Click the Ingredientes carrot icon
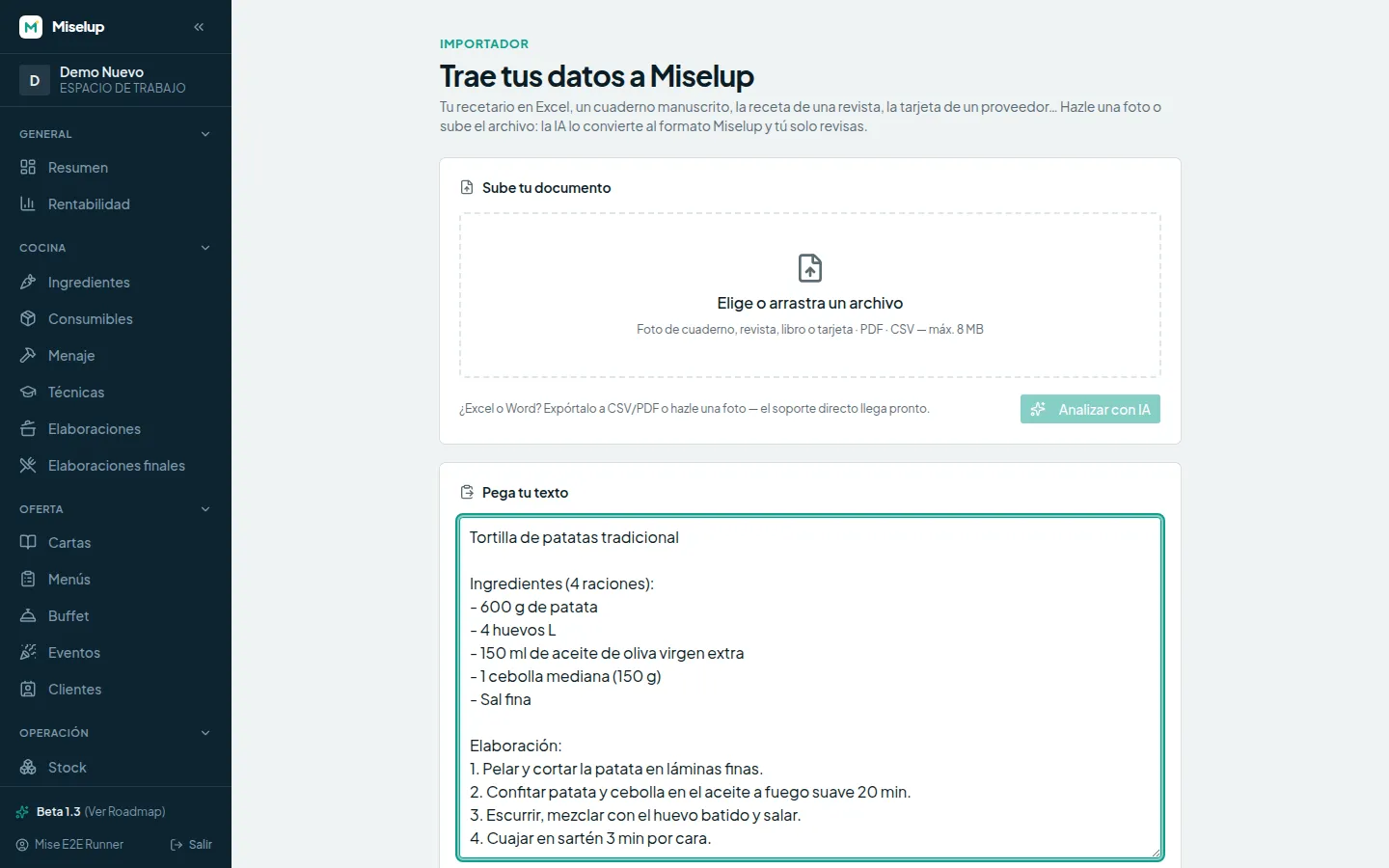Image resolution: width=1389 pixels, height=868 pixels. tap(28, 283)
